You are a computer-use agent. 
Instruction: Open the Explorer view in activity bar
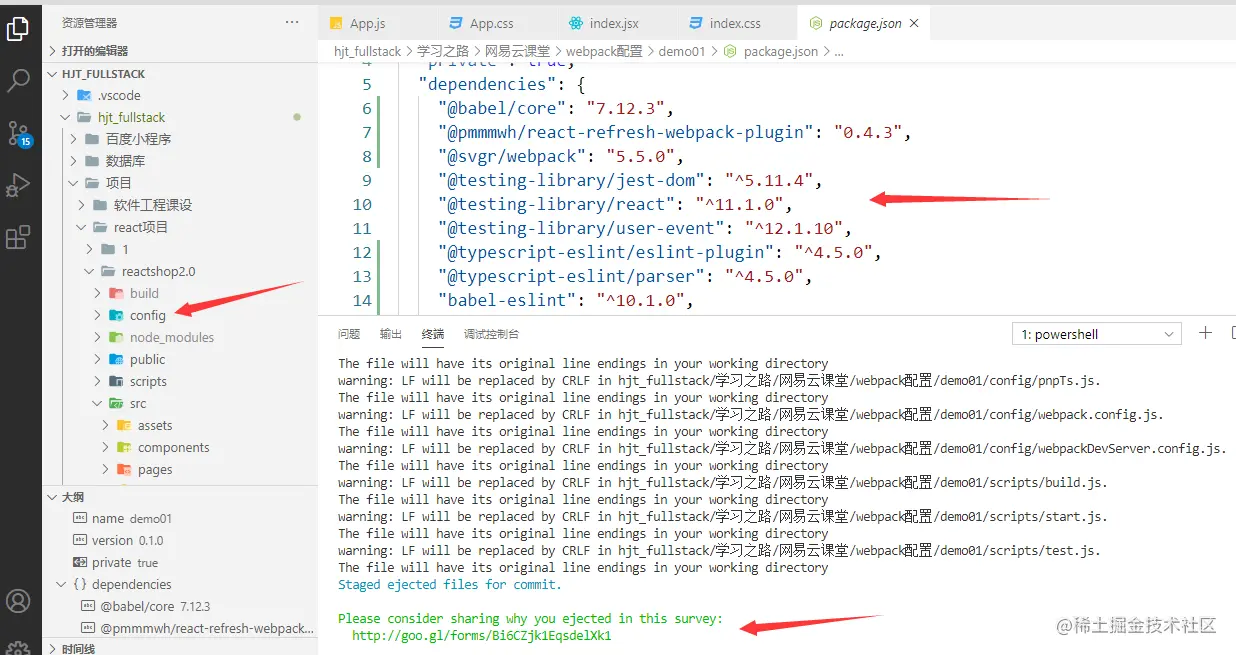[x=18, y=29]
